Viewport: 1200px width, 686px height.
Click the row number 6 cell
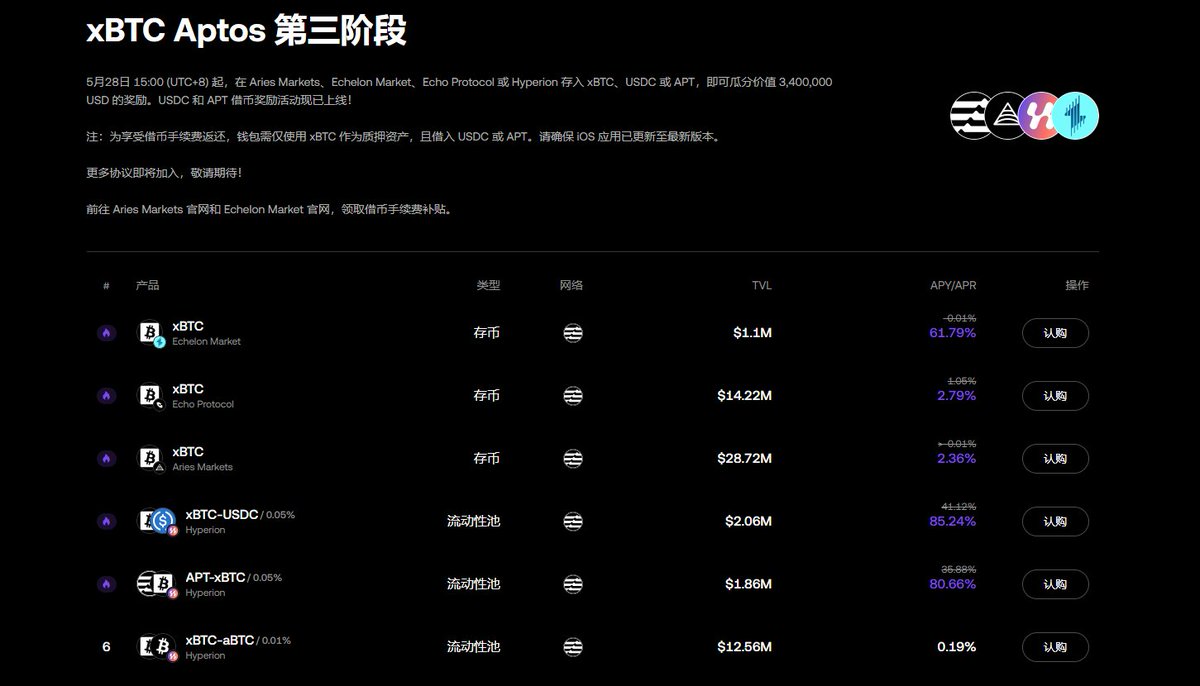coord(106,647)
